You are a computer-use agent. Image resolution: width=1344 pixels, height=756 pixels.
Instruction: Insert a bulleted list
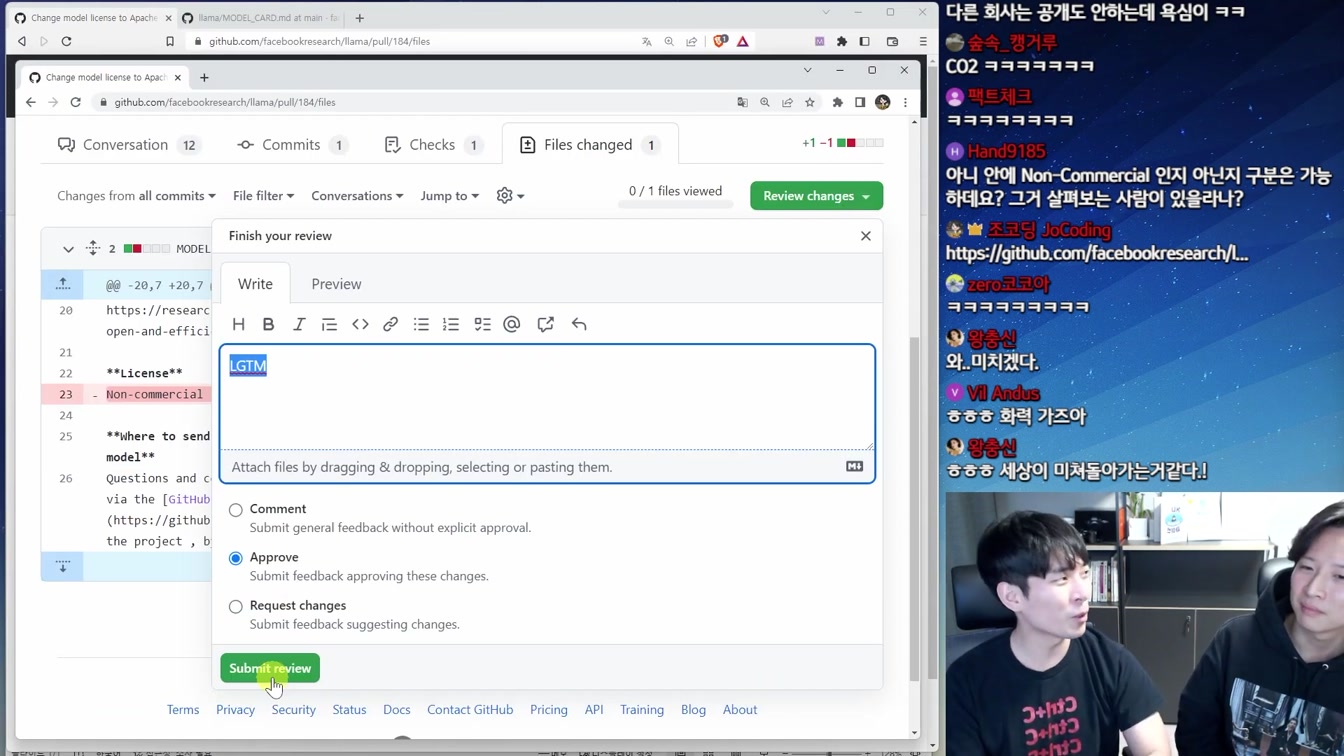pos(421,324)
